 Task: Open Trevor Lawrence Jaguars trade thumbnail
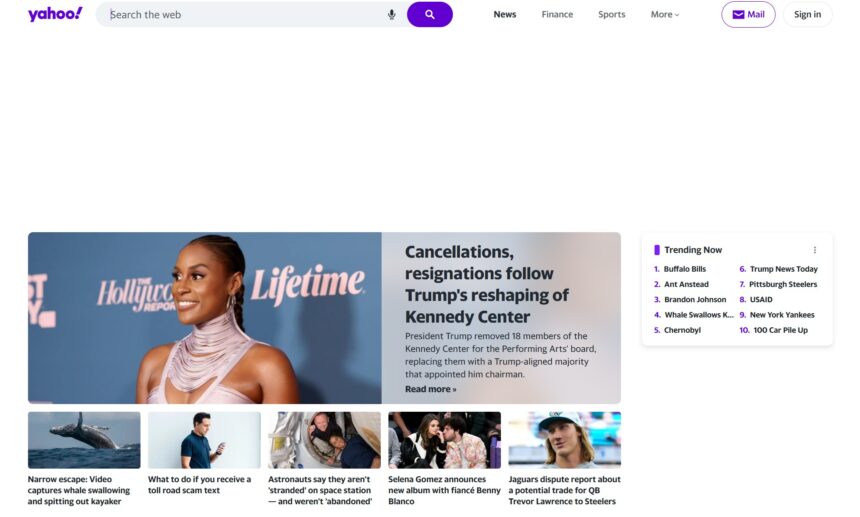[564, 440]
